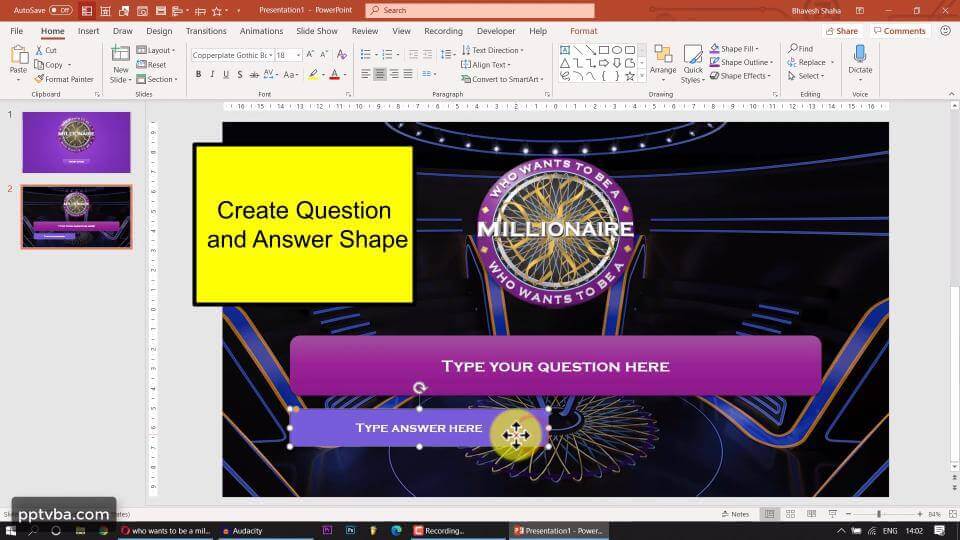Switch to the Animations tab

(261, 31)
